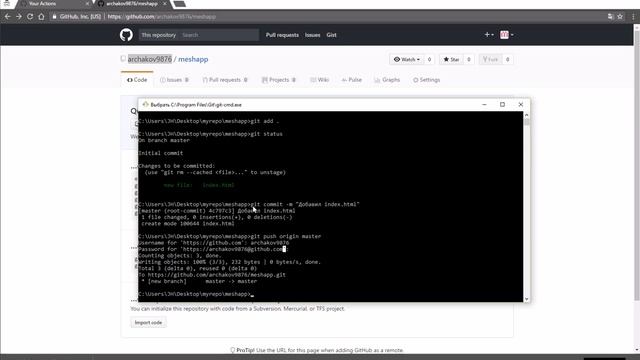Select the repository Pull requests tab
The width and height of the screenshot is (640, 360).
pos(225,80)
